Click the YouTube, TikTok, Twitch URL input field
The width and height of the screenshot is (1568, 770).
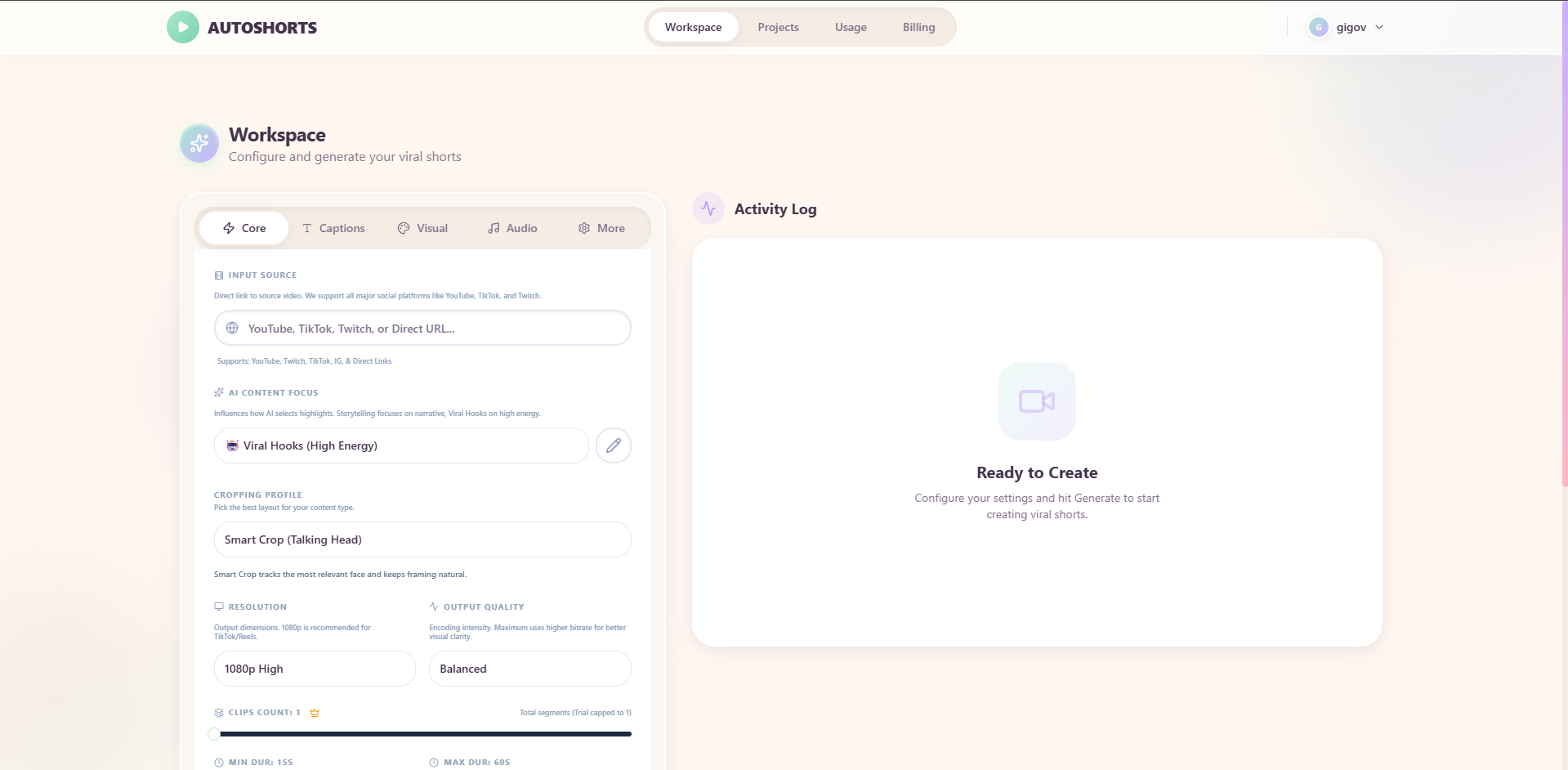pyautogui.click(x=422, y=328)
